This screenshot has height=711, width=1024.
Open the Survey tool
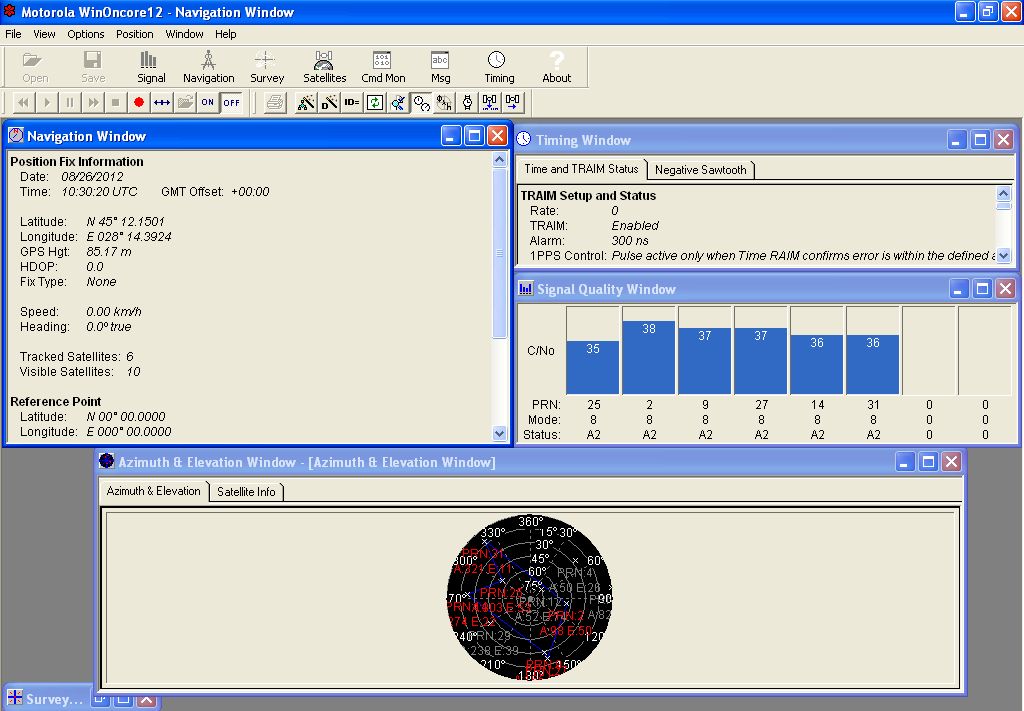click(x=266, y=67)
